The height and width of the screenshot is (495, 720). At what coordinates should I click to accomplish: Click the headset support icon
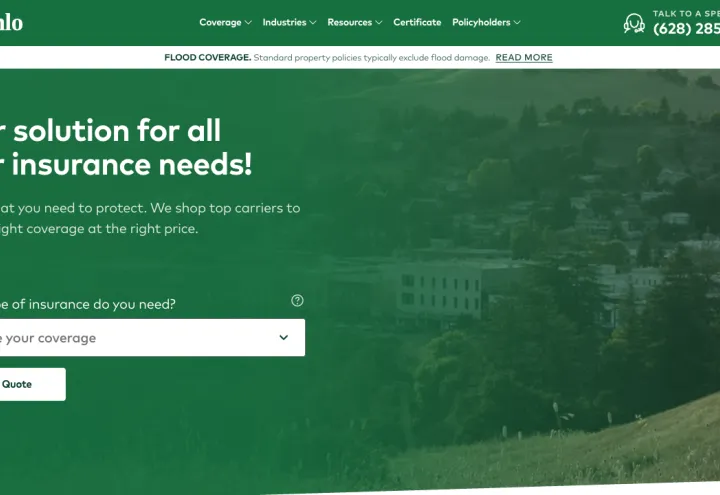click(x=634, y=23)
